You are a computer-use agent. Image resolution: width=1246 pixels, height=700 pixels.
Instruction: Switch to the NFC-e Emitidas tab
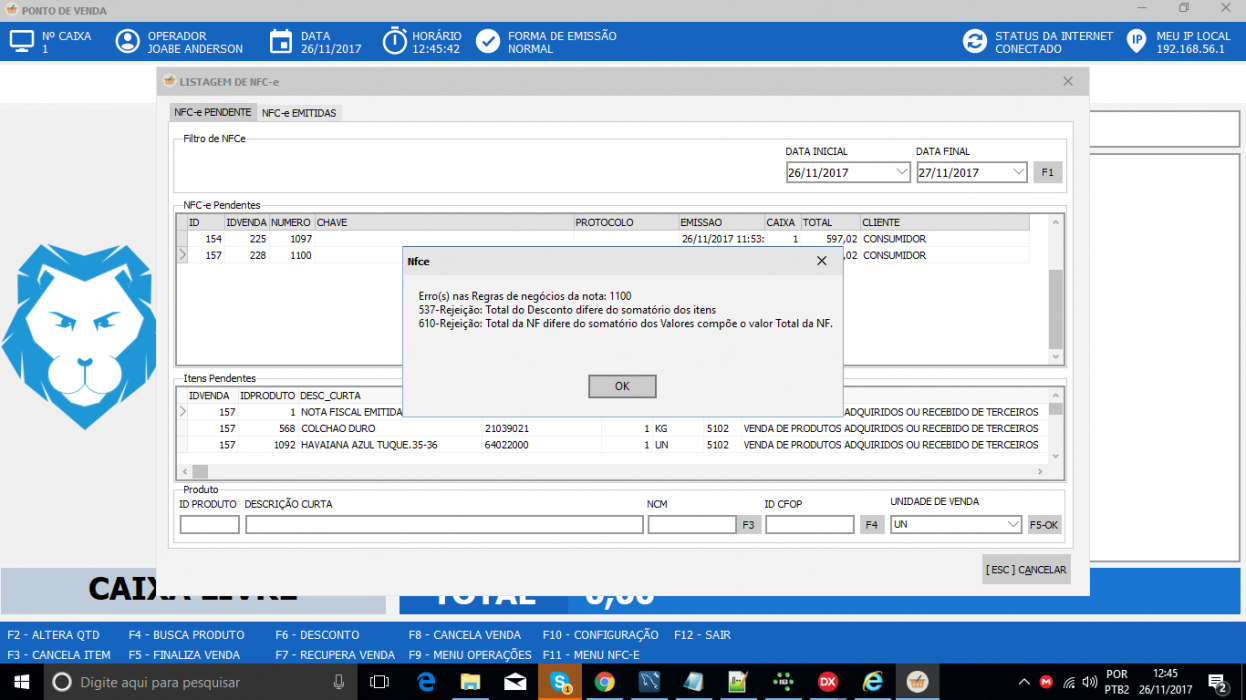pos(299,113)
